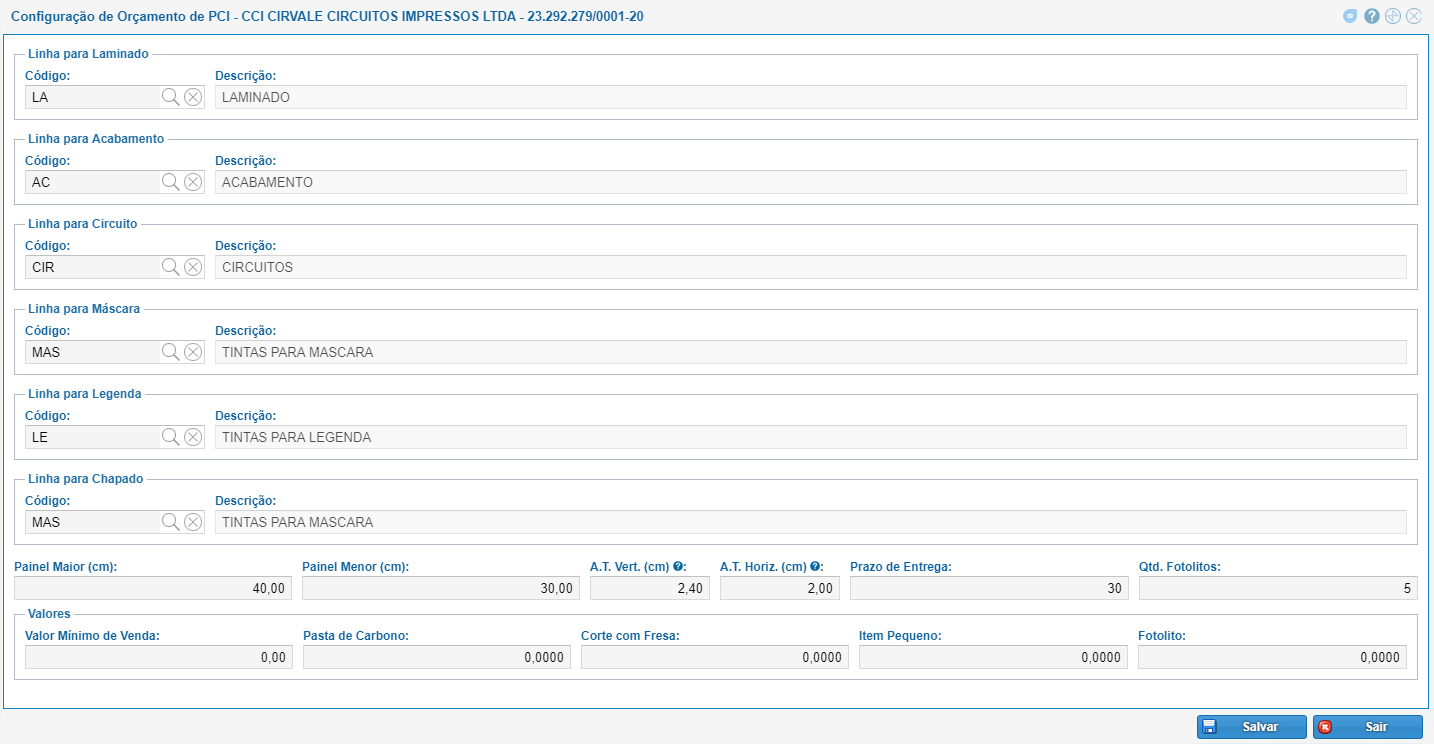The height and width of the screenshot is (744, 1434).
Task: Search codes for Linha para Máscara
Action: (171, 352)
